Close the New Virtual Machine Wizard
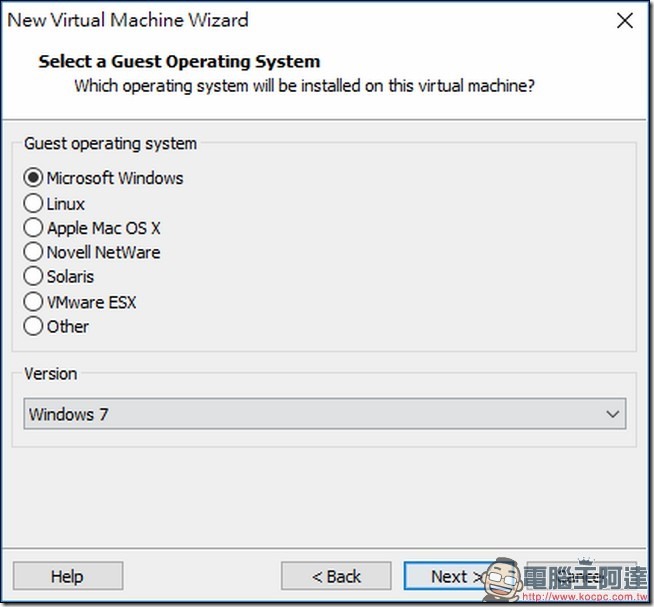Viewport: 654px width, 607px height. coord(624,20)
